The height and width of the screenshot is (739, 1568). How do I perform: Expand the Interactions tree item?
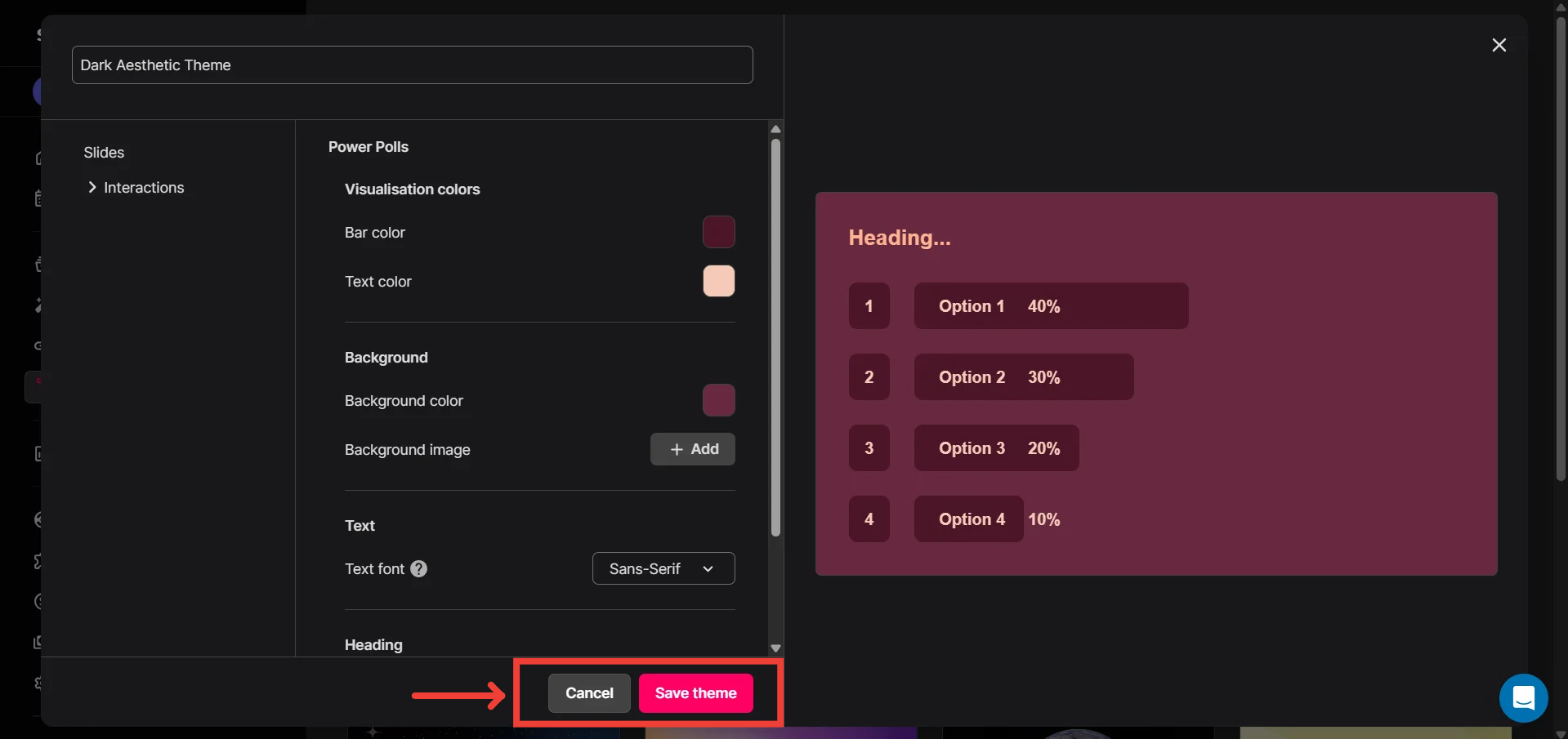tap(92, 188)
